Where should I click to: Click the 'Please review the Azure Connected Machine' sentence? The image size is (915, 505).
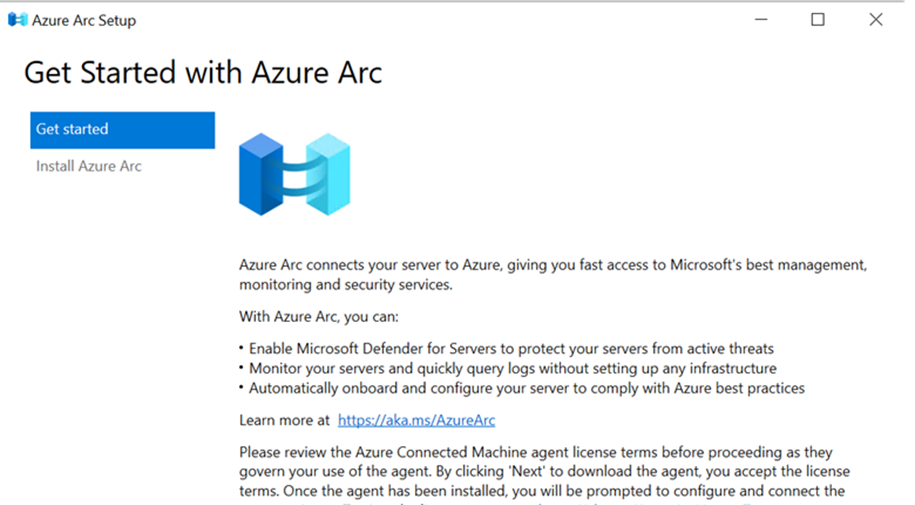(x=536, y=452)
